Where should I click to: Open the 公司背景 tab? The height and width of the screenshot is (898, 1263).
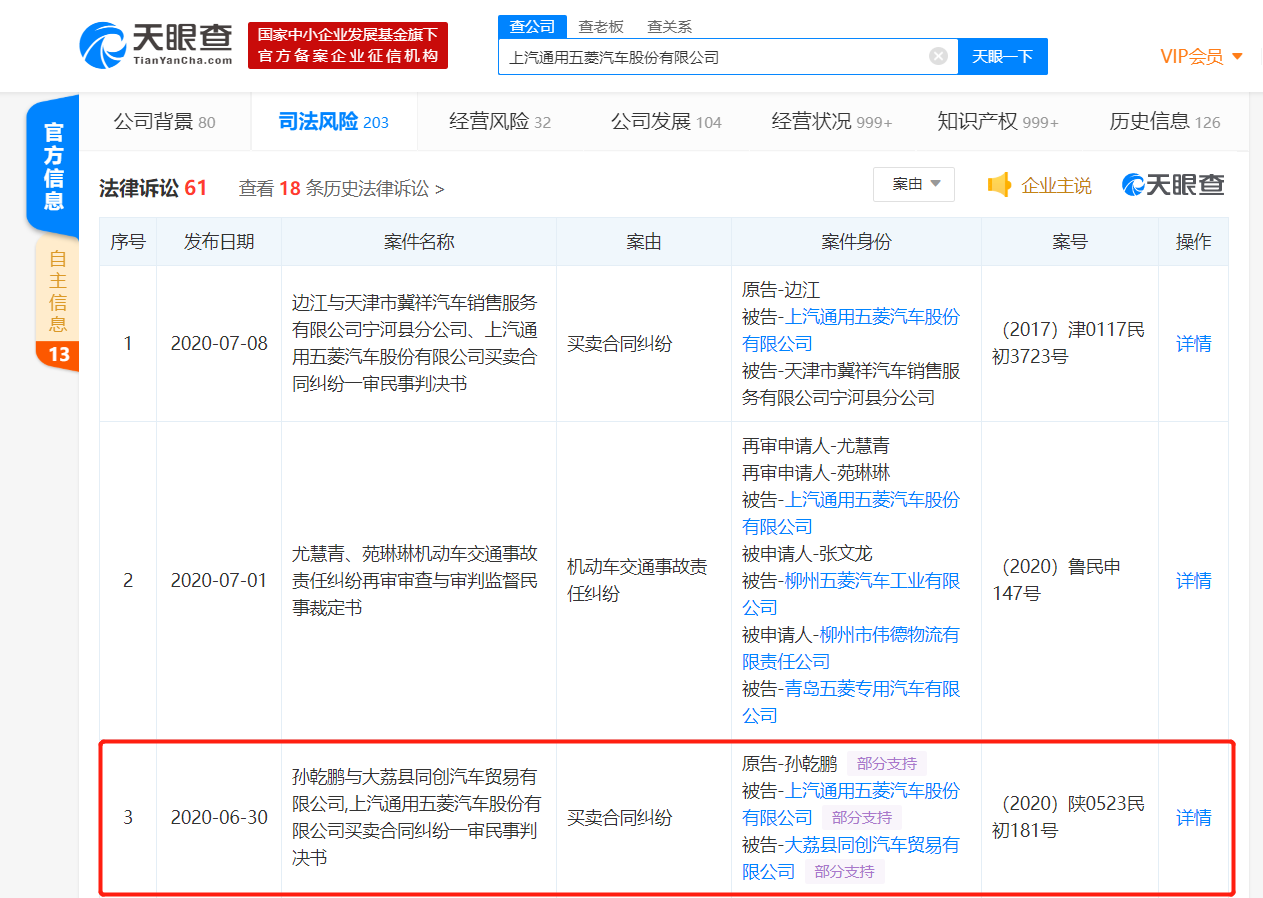pos(165,122)
